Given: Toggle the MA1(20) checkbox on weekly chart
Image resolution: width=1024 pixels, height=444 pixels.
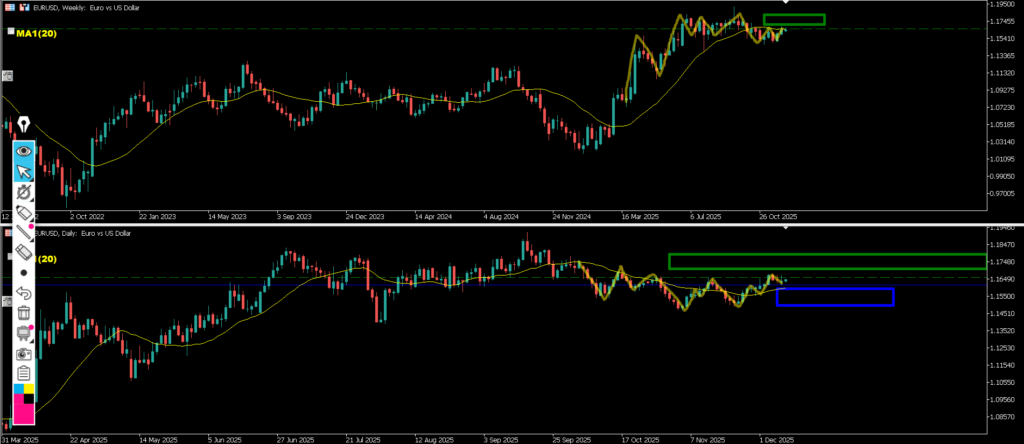Looking at the screenshot, I should [10, 33].
